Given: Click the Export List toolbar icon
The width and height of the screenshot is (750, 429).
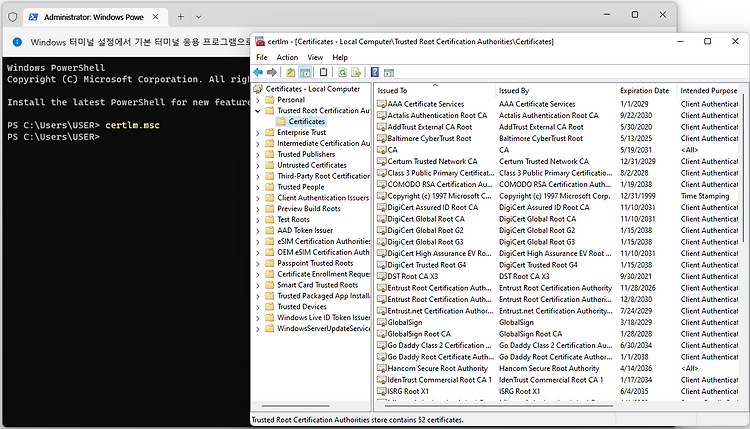Looking at the screenshot, I should tap(356, 72).
